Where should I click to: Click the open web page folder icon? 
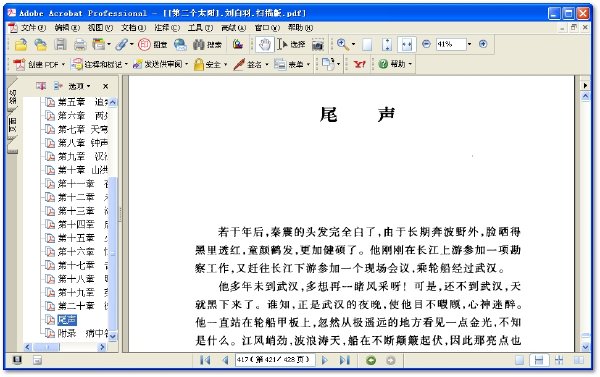(x=41, y=45)
